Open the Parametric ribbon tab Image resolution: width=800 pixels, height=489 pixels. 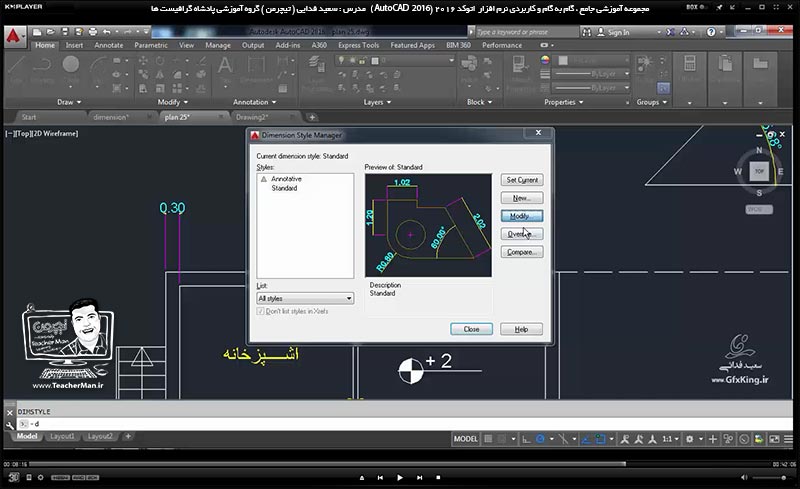[151, 45]
